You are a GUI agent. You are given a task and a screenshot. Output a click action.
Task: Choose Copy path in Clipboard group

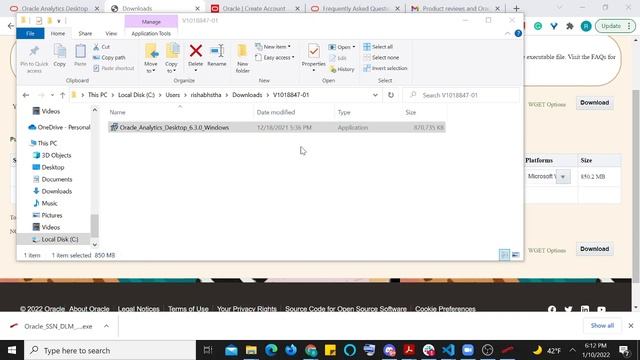coord(109,58)
